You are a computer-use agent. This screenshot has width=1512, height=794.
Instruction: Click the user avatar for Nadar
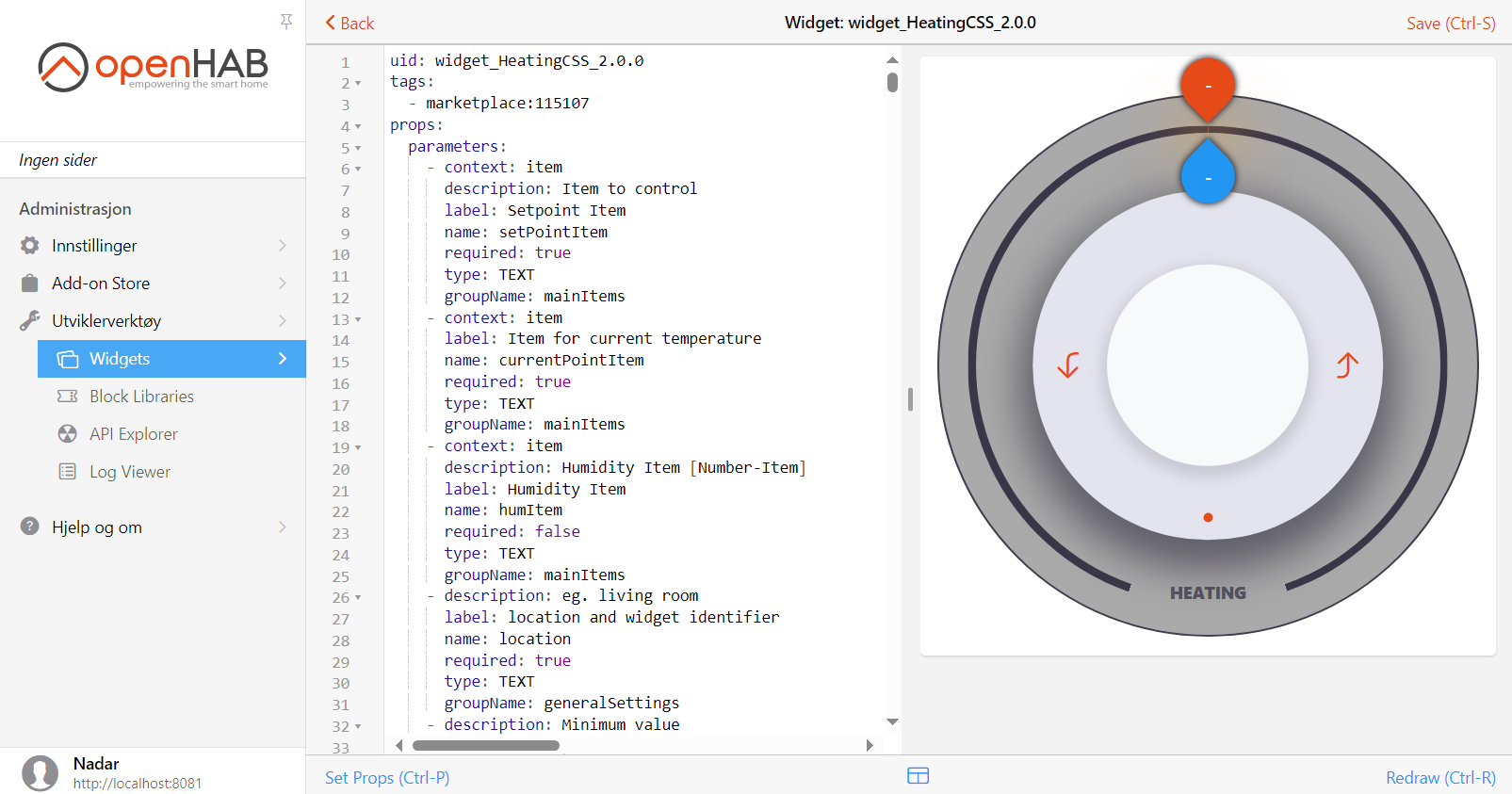point(40,772)
